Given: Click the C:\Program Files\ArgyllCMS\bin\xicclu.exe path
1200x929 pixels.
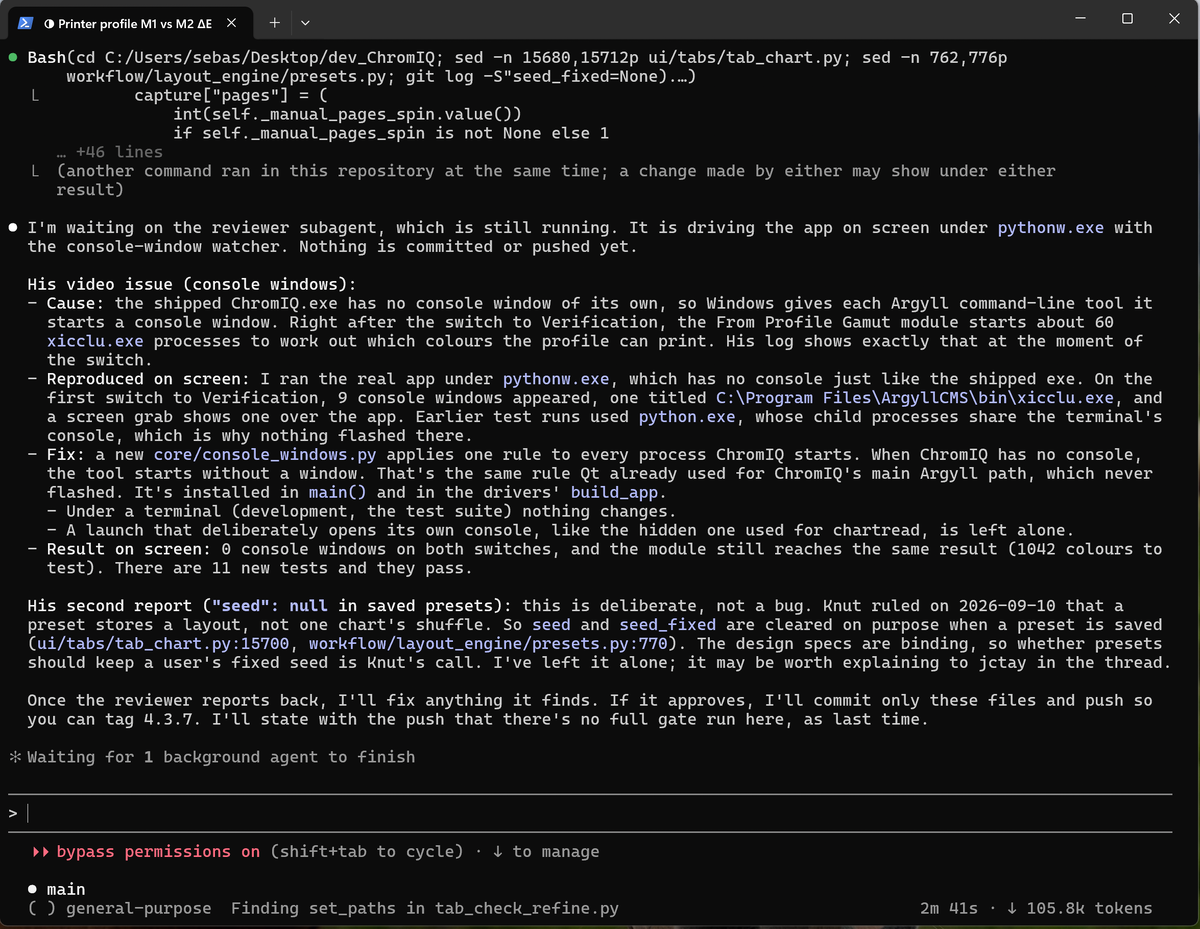Looking at the screenshot, I should coord(915,397).
